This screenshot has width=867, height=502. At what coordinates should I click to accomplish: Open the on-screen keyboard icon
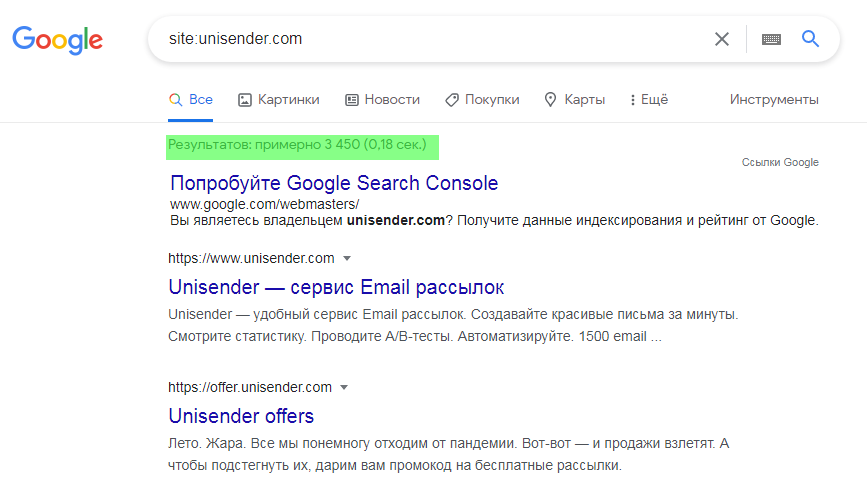[771, 39]
